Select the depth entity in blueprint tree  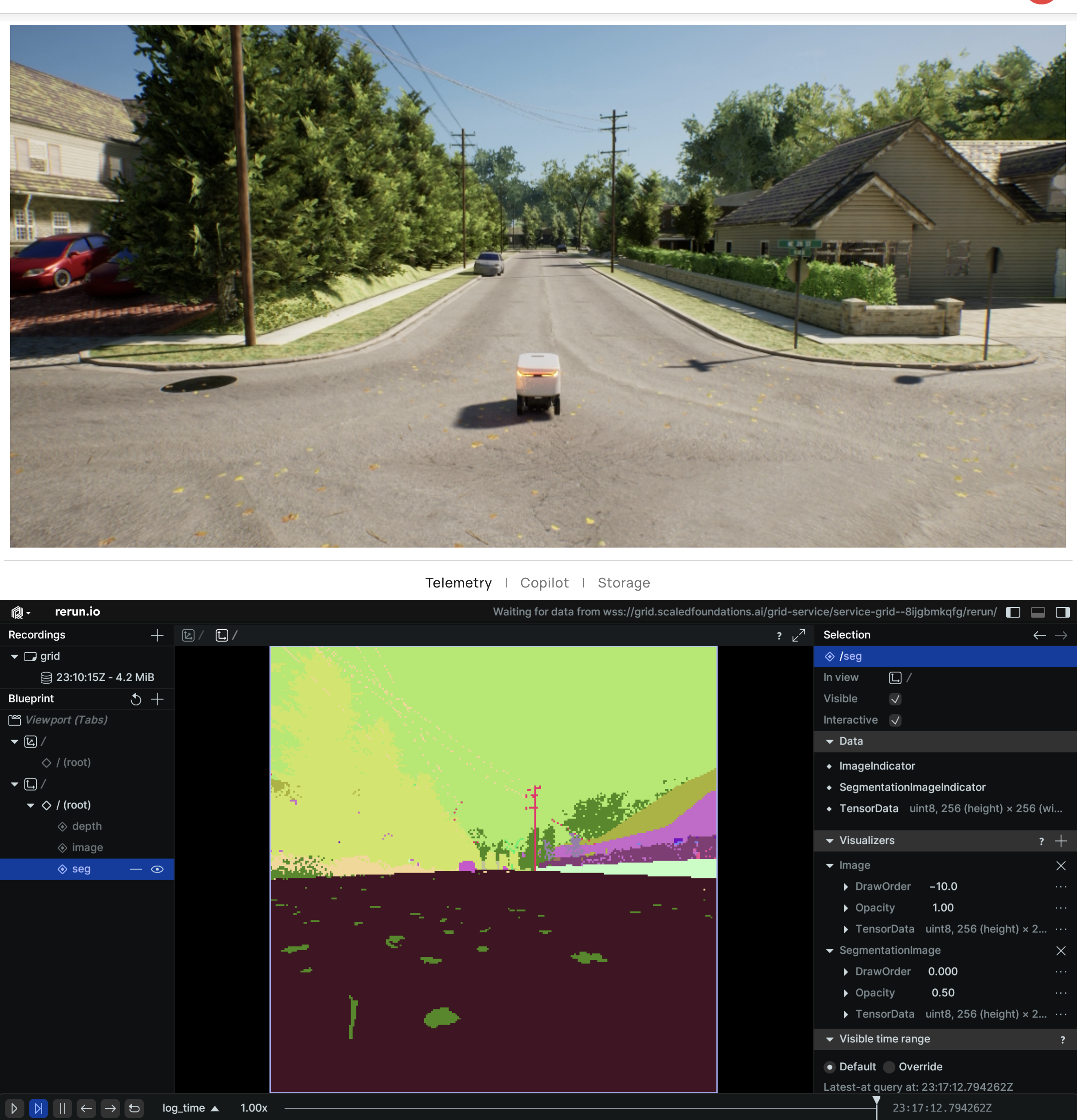click(87, 826)
